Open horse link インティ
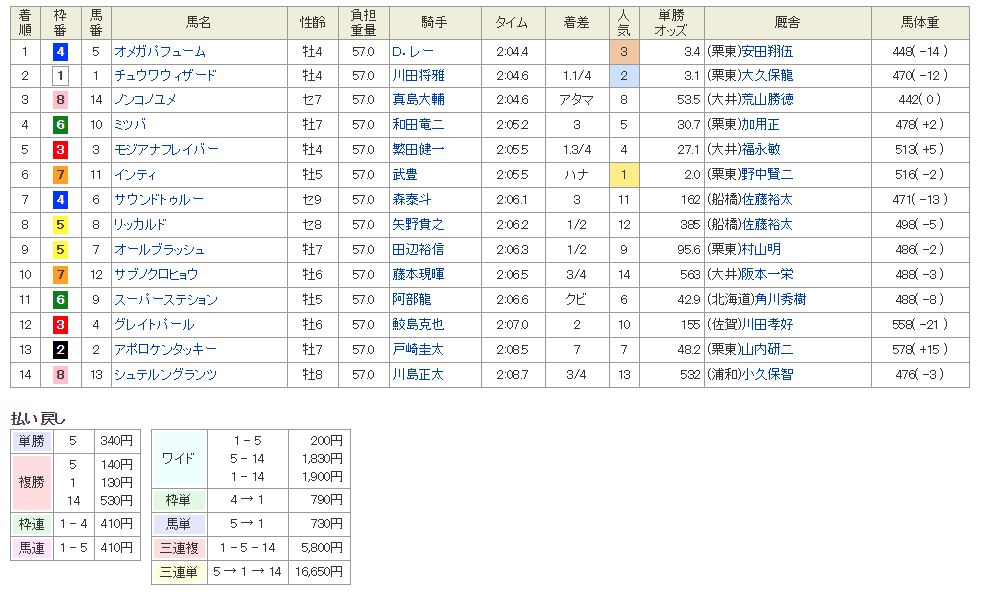989x593 pixels. pos(135,175)
